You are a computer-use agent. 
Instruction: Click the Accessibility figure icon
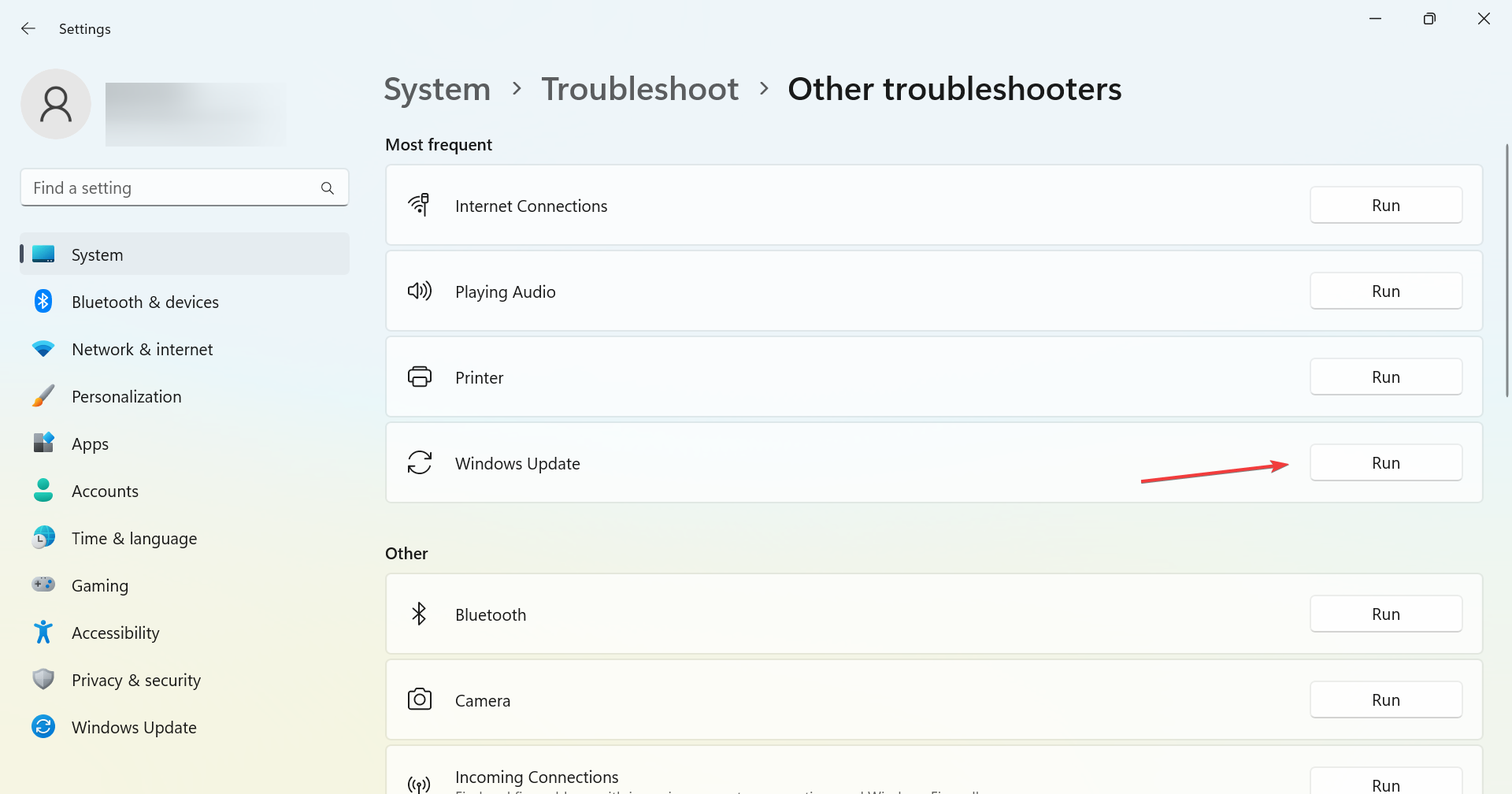point(43,632)
